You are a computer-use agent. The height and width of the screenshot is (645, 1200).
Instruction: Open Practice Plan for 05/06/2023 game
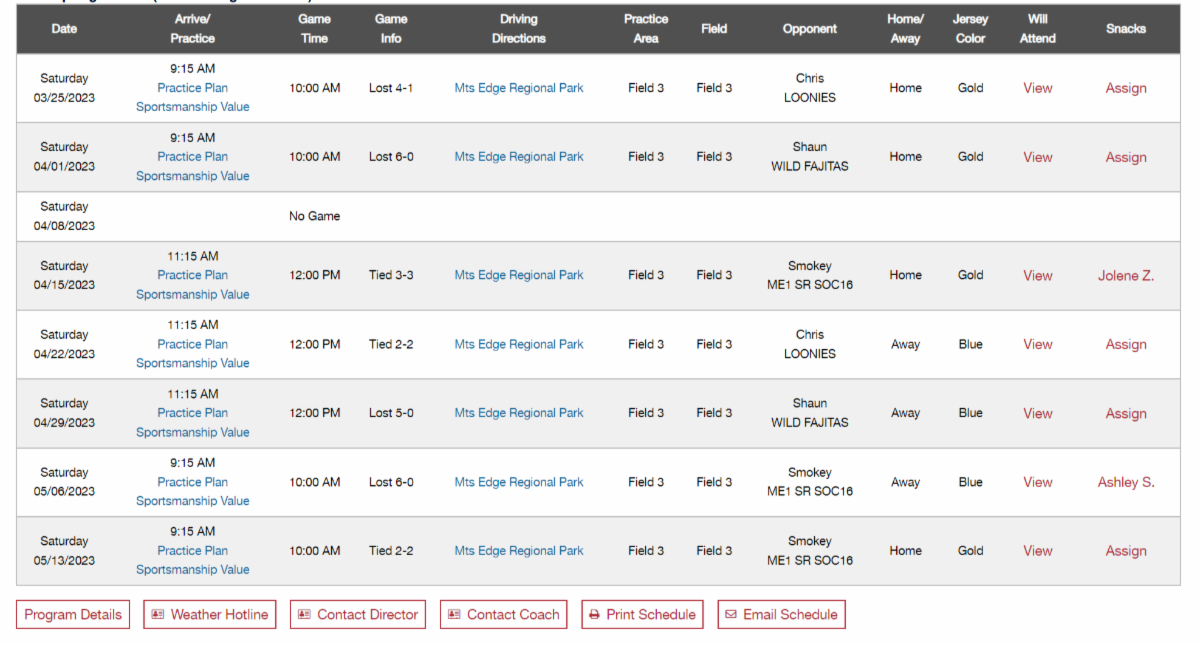tap(193, 482)
